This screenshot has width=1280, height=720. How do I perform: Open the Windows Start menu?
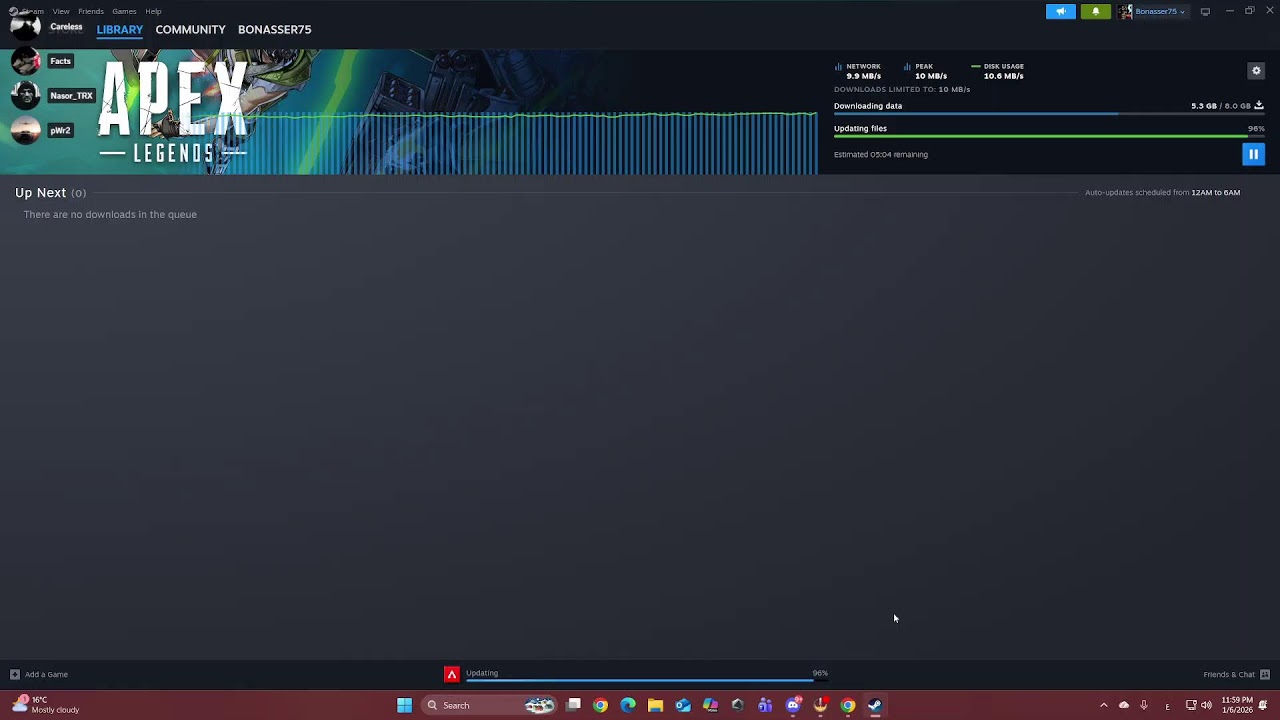(x=404, y=705)
